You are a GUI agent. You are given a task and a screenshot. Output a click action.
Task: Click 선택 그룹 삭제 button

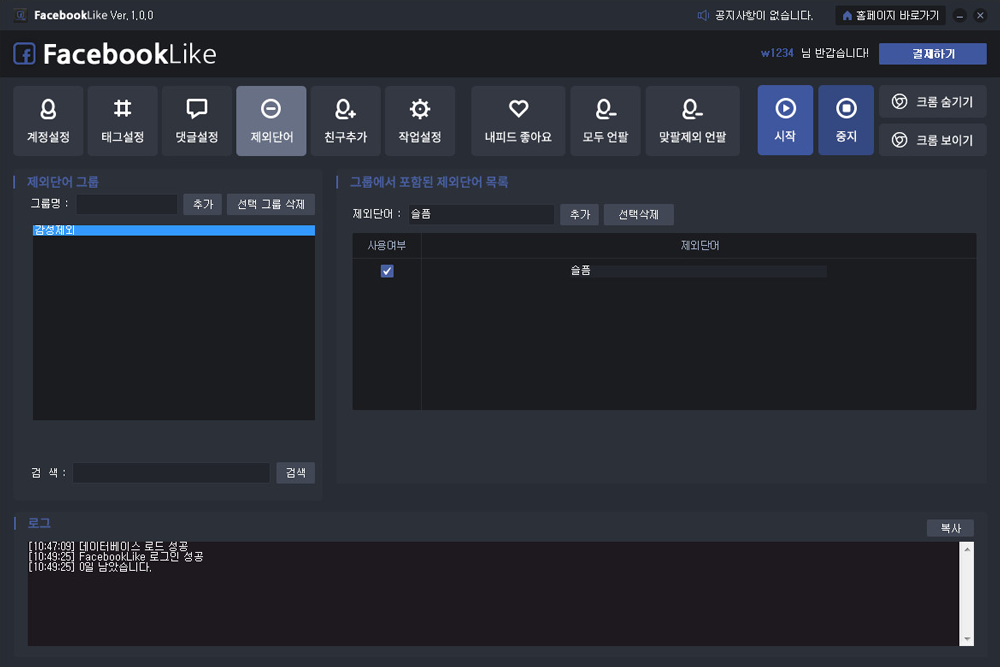tap(271, 204)
